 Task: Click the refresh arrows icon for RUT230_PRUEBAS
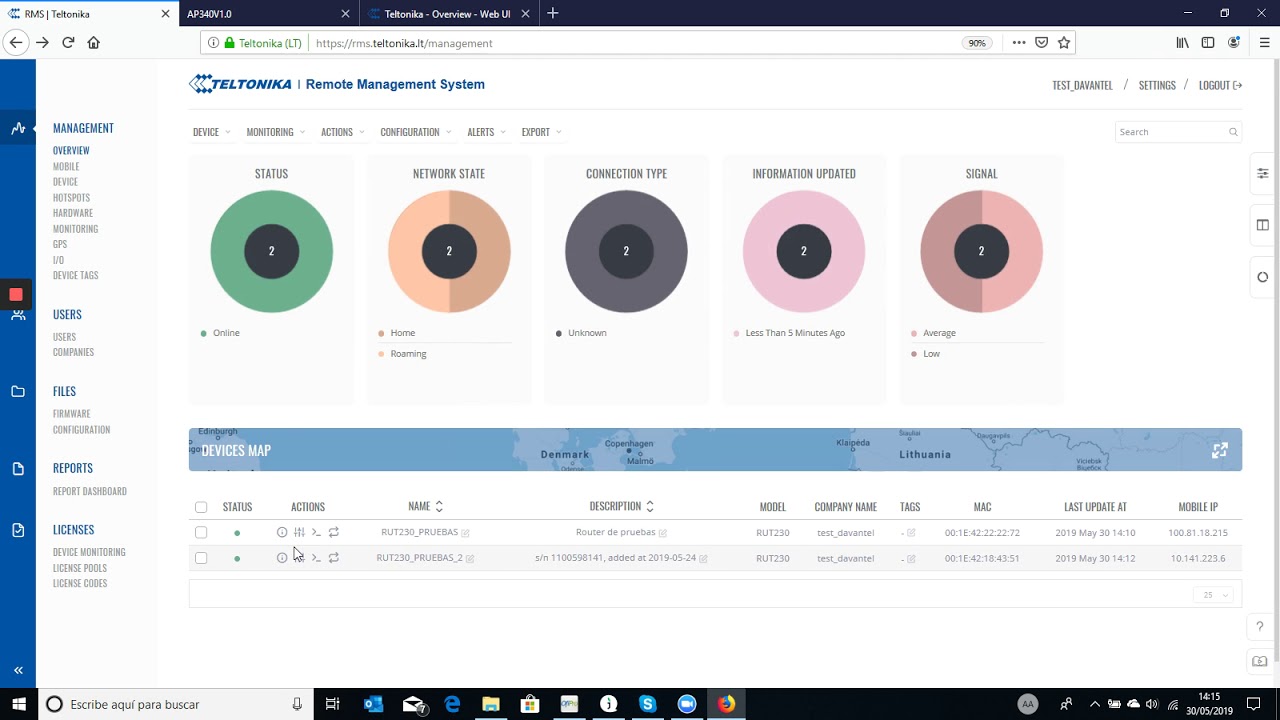(334, 533)
